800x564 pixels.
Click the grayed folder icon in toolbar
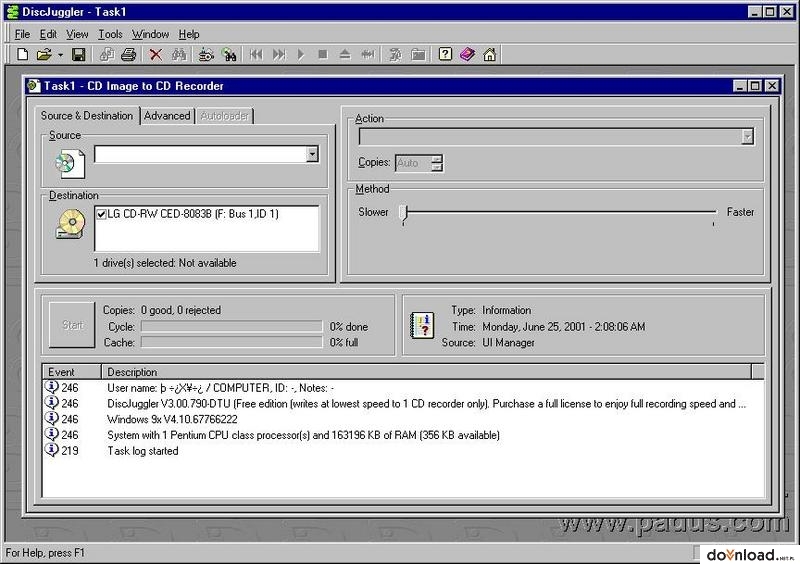(418, 54)
